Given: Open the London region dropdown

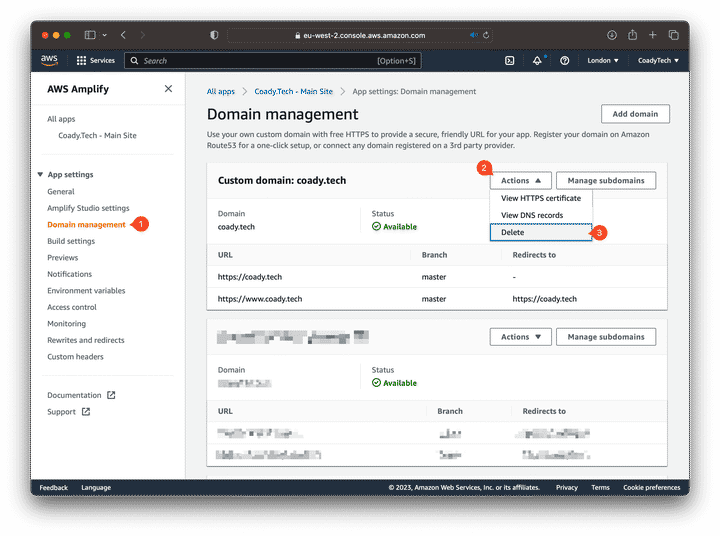Looking at the screenshot, I should pos(602,61).
